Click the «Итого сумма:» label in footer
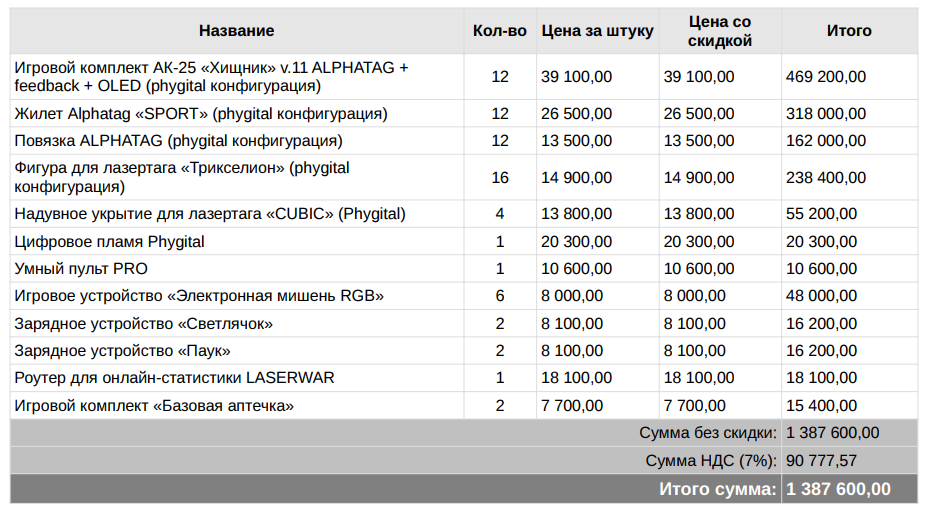Image resolution: width=927 pixels, height=513 pixels. click(x=717, y=489)
